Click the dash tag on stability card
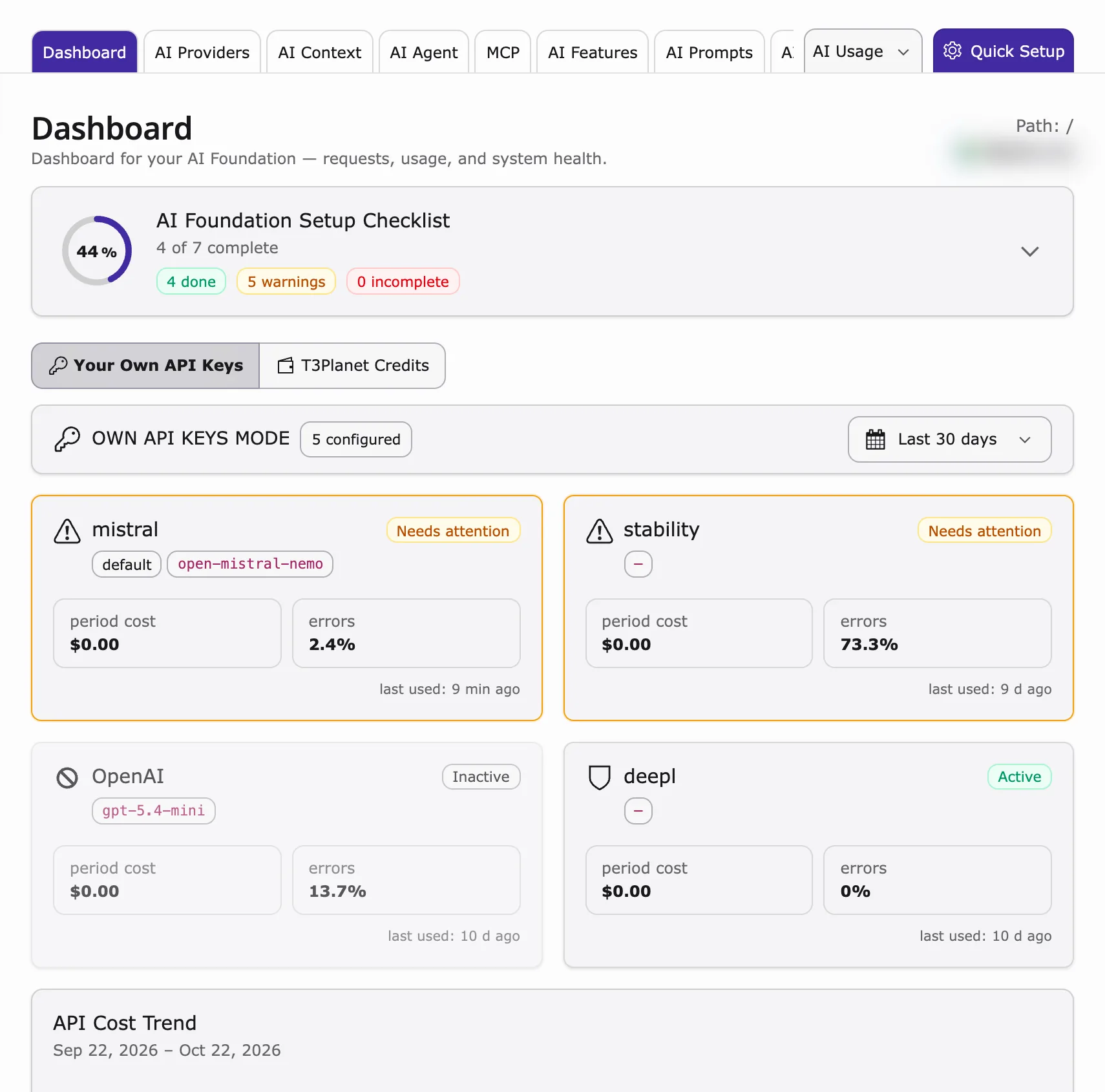The image size is (1105, 1092). (638, 564)
